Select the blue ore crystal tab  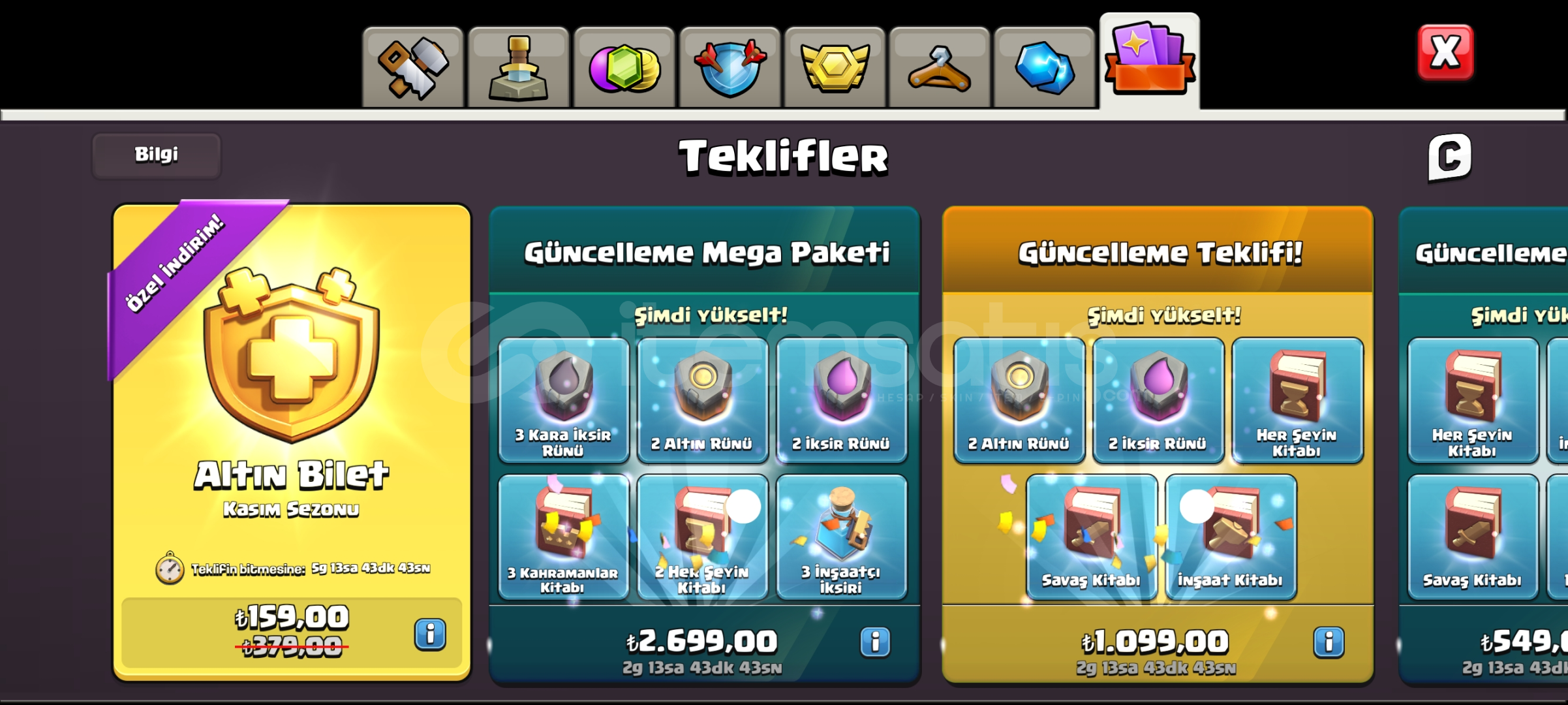[1044, 67]
